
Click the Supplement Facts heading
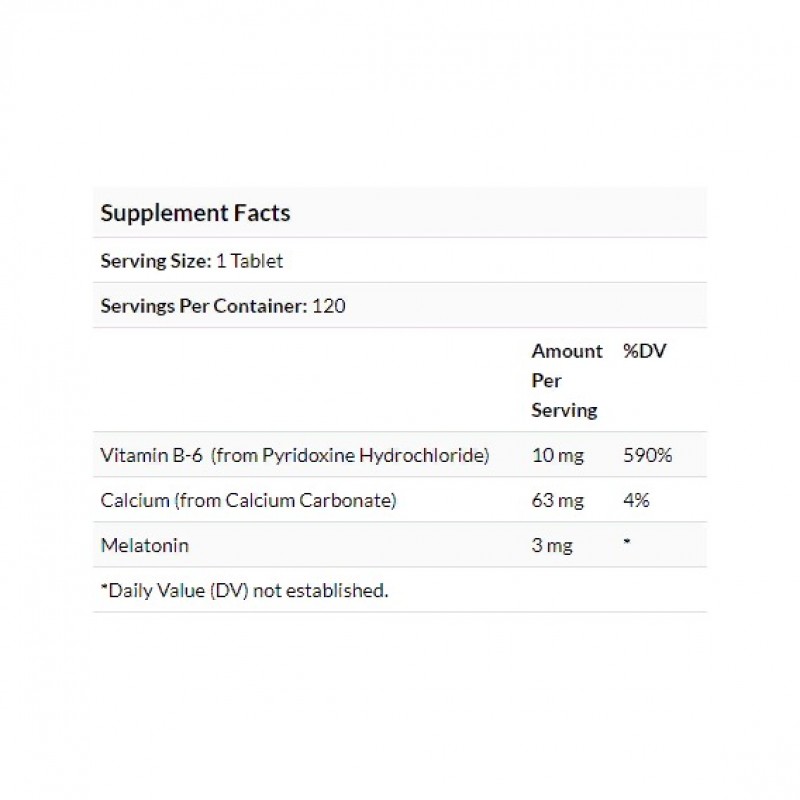[x=196, y=213]
